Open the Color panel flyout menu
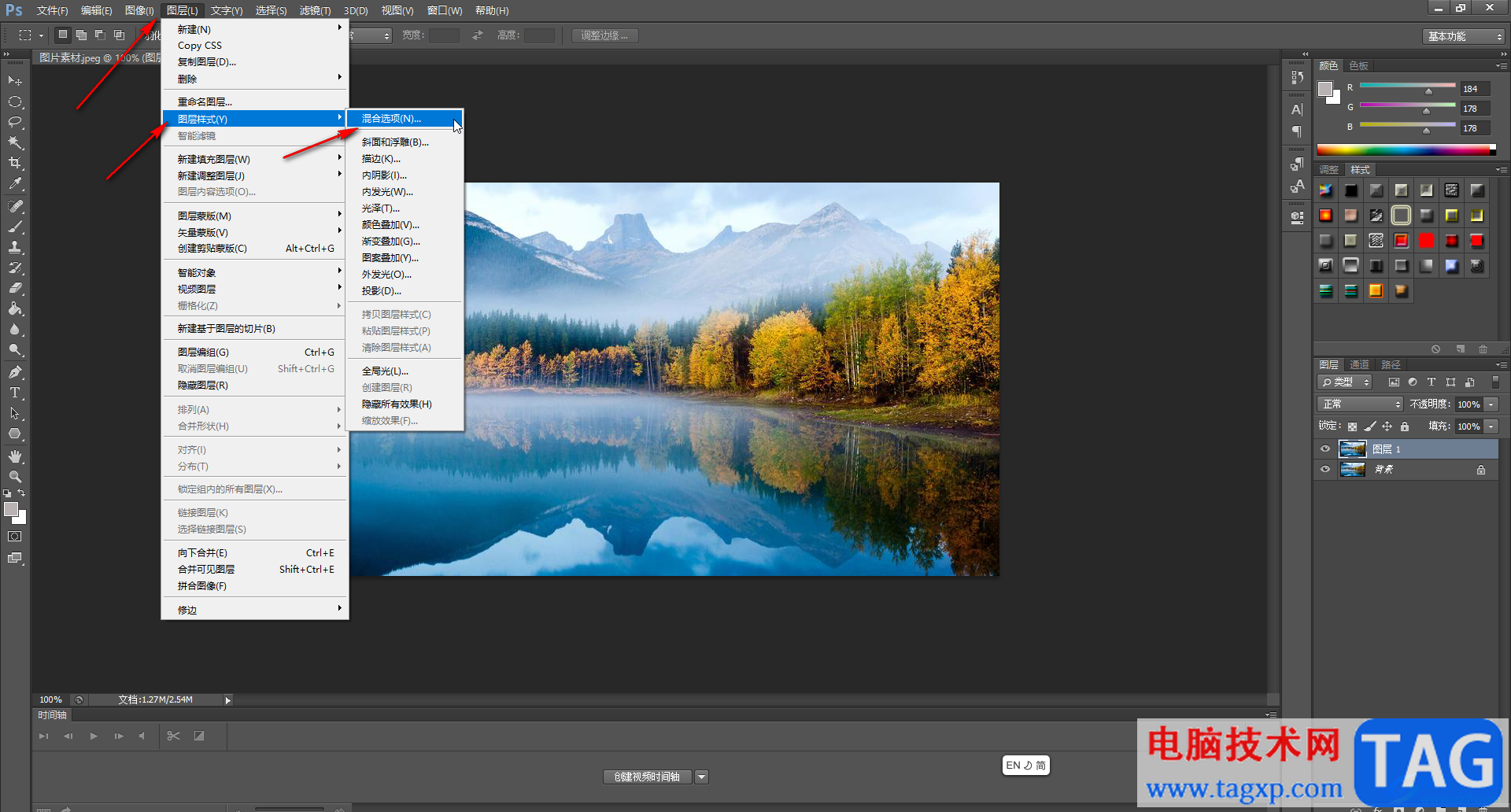The image size is (1511, 812). [x=1501, y=65]
